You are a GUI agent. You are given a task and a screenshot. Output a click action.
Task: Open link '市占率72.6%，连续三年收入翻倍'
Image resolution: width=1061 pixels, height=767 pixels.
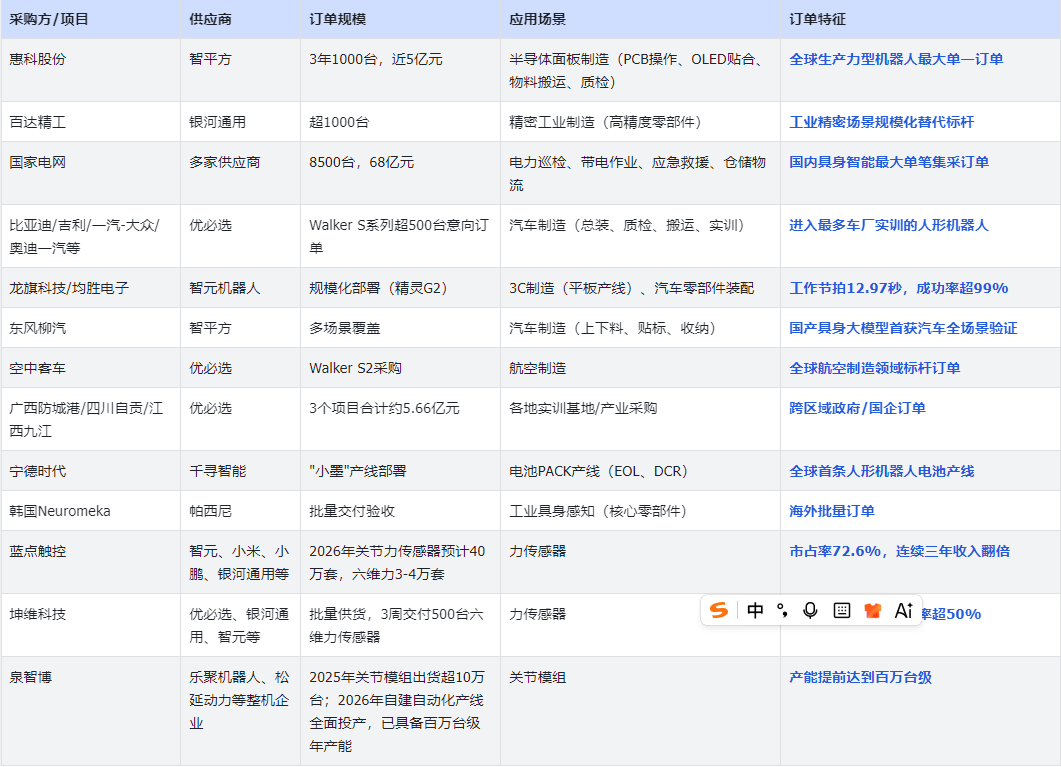pyautogui.click(x=899, y=551)
